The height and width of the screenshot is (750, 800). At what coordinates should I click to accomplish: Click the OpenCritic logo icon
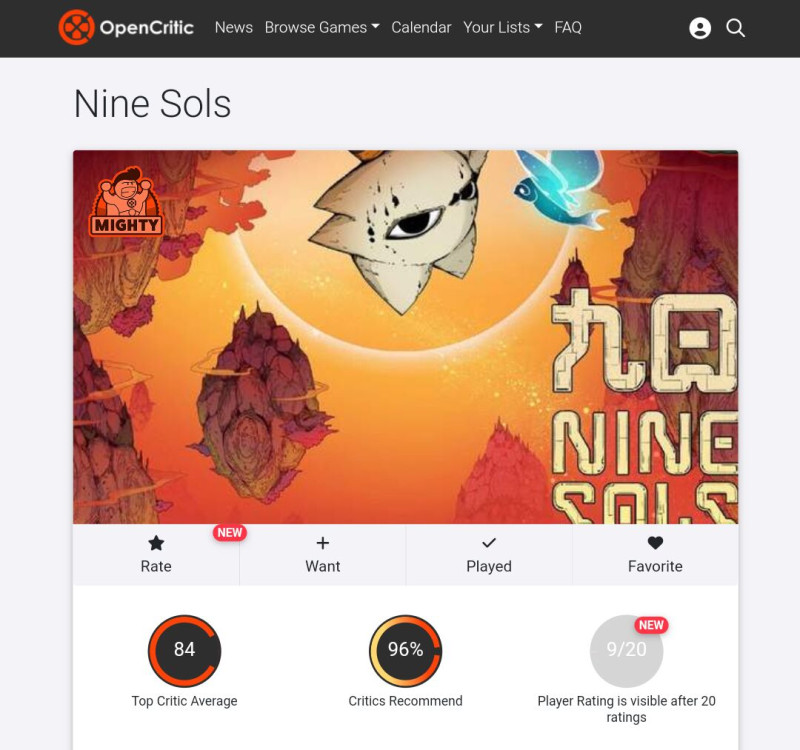click(77, 27)
